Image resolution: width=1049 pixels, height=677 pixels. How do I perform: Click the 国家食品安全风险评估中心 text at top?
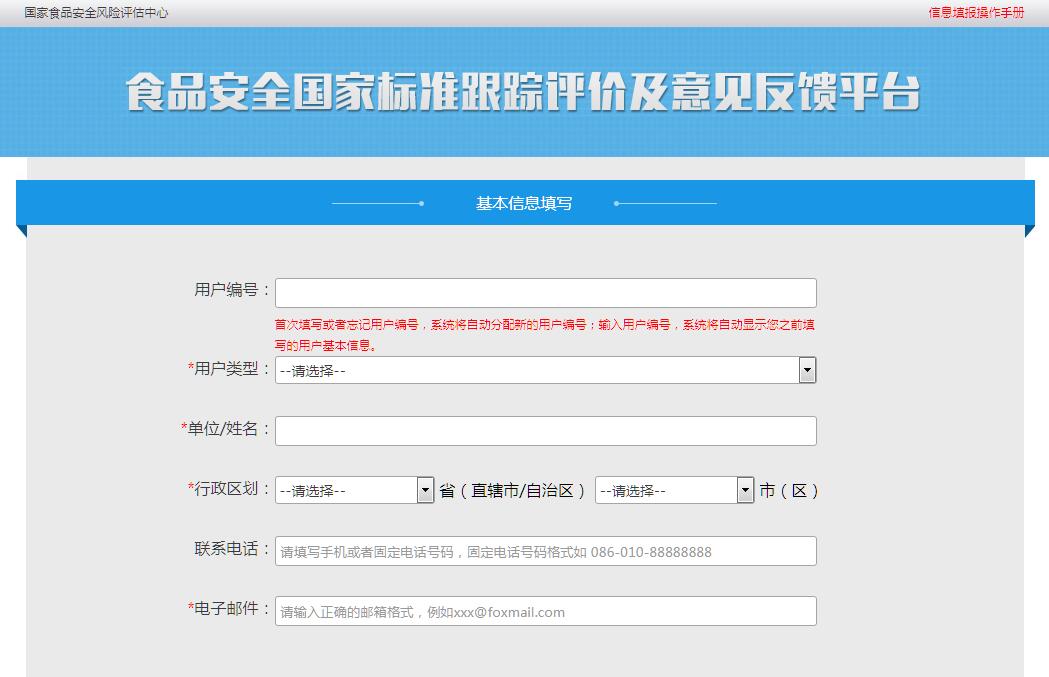pos(96,13)
